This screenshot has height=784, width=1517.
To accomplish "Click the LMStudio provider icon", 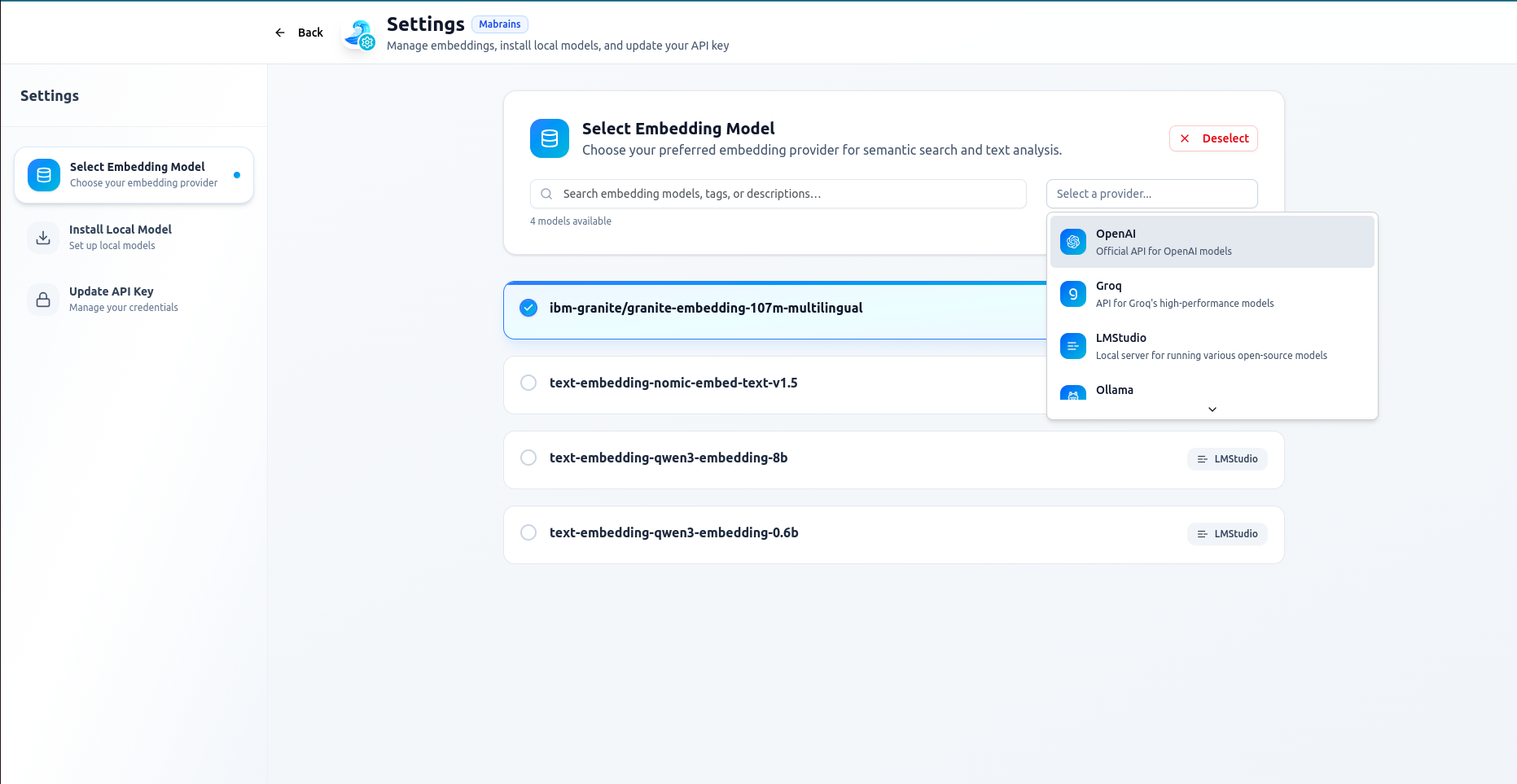I will 1072,345.
